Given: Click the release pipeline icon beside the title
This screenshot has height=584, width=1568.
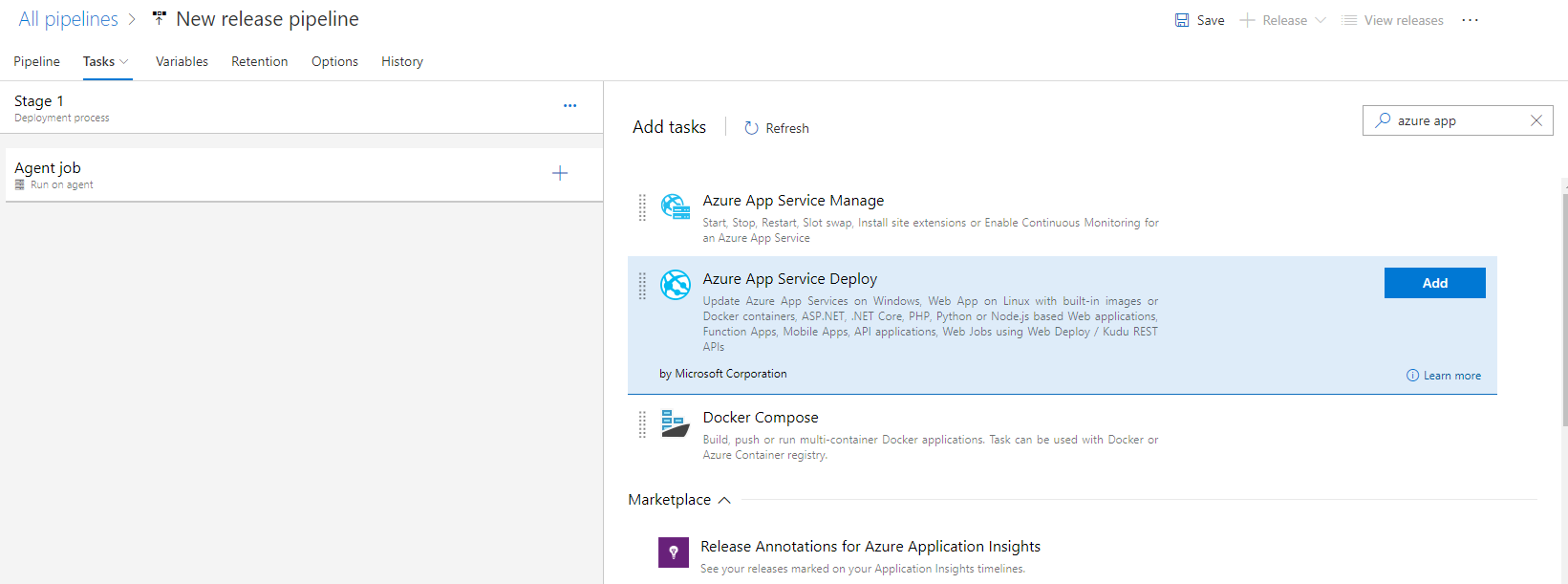Looking at the screenshot, I should (160, 19).
